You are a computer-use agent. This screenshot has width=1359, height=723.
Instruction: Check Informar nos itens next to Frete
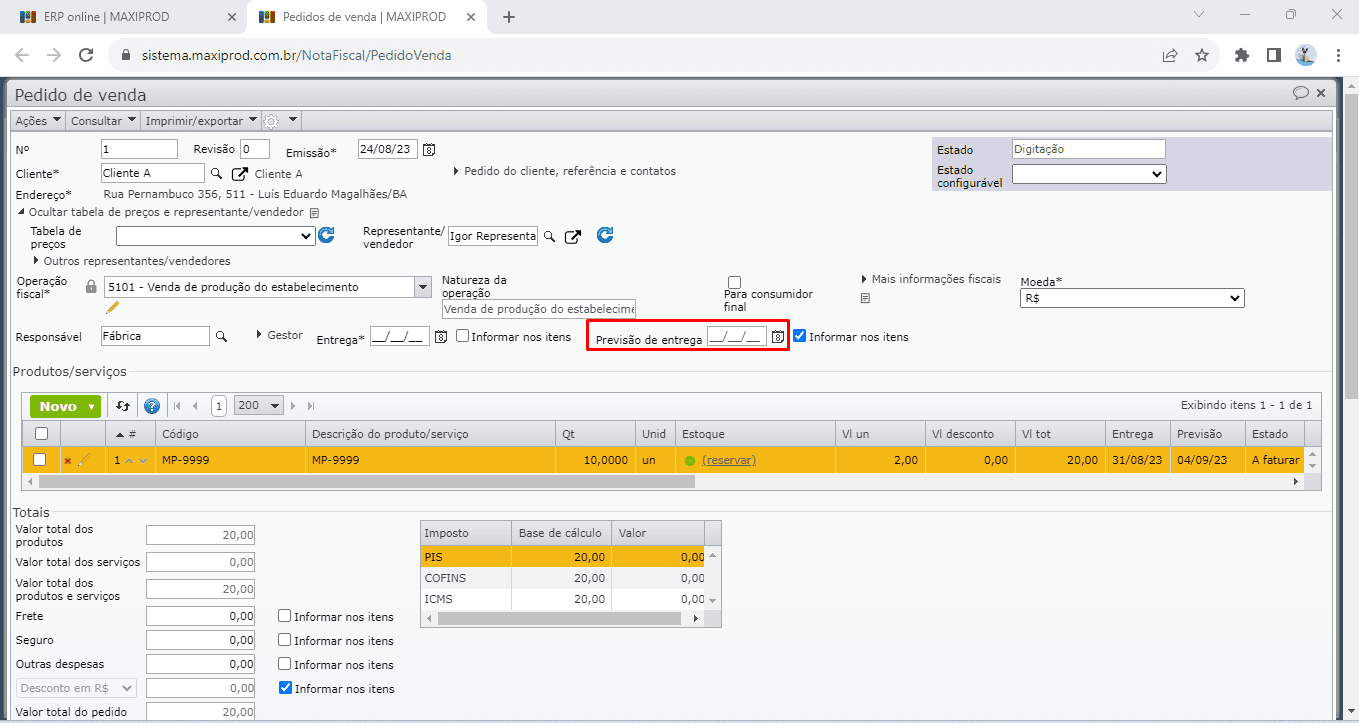(285, 617)
